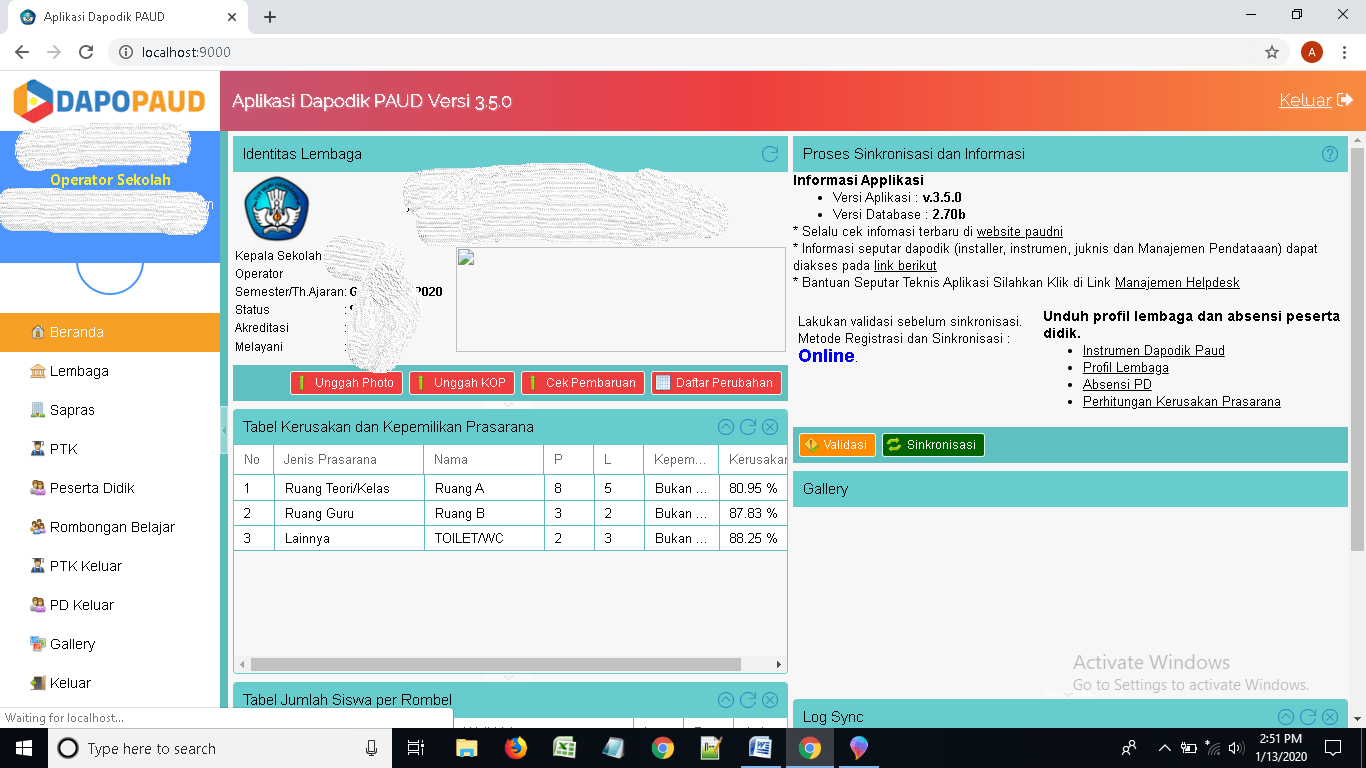Select the Ruang Guru cell

point(349,514)
